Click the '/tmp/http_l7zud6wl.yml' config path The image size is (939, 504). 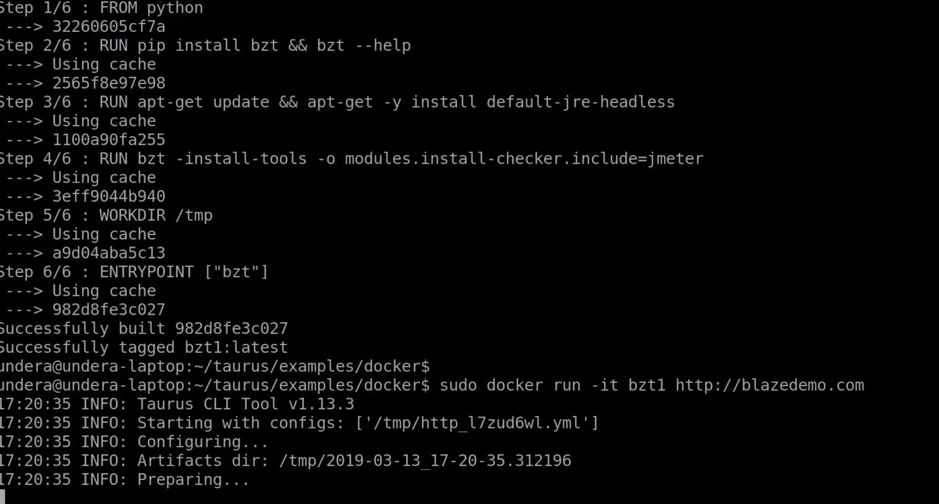477,423
